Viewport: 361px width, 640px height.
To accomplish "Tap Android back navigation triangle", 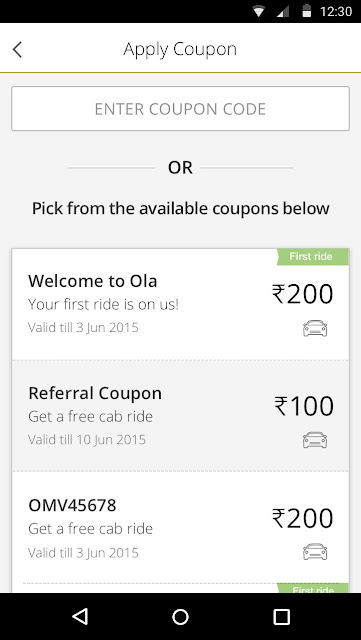I will pos(80,617).
